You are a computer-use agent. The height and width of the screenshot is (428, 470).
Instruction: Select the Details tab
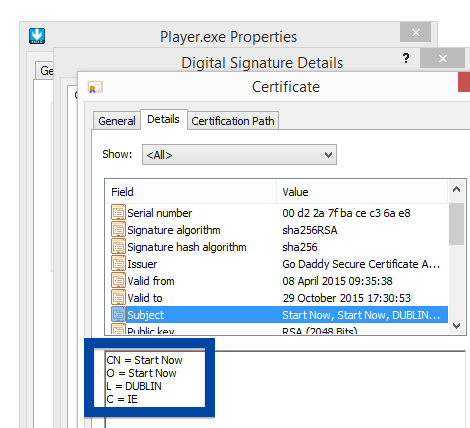tap(163, 119)
